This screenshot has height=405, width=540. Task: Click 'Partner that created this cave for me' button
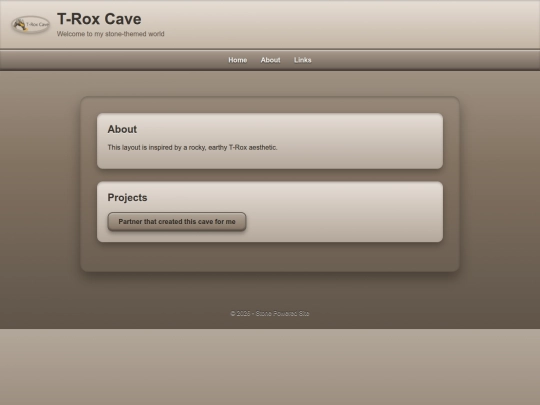177,221
